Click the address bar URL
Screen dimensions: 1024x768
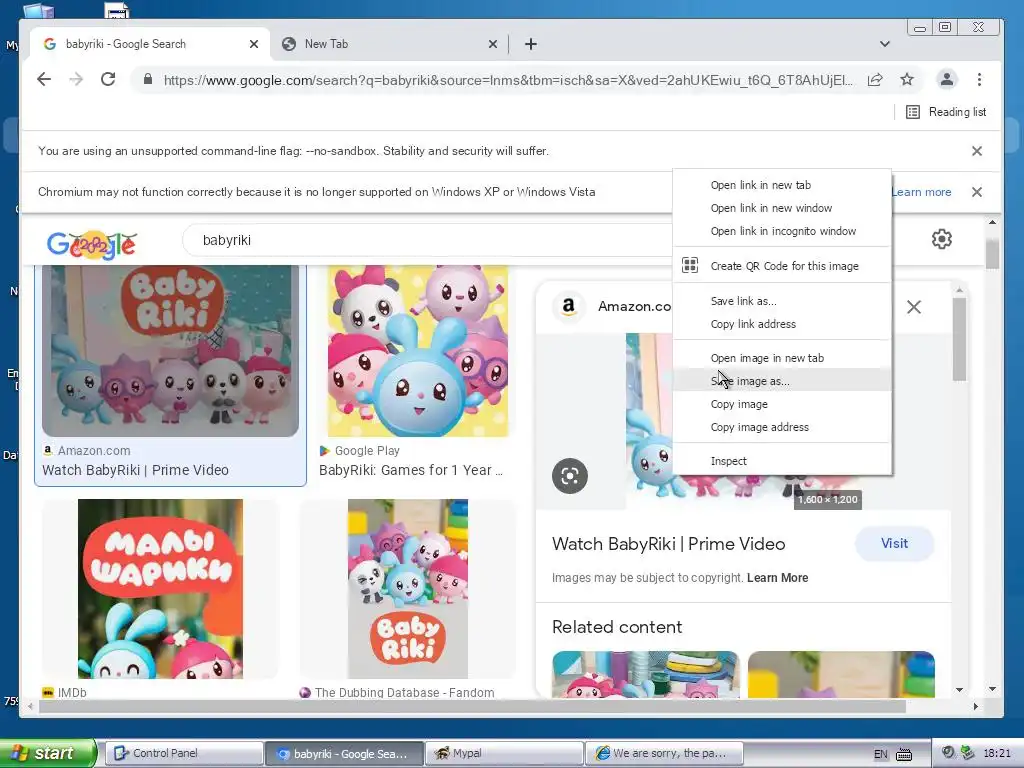[x=508, y=80]
